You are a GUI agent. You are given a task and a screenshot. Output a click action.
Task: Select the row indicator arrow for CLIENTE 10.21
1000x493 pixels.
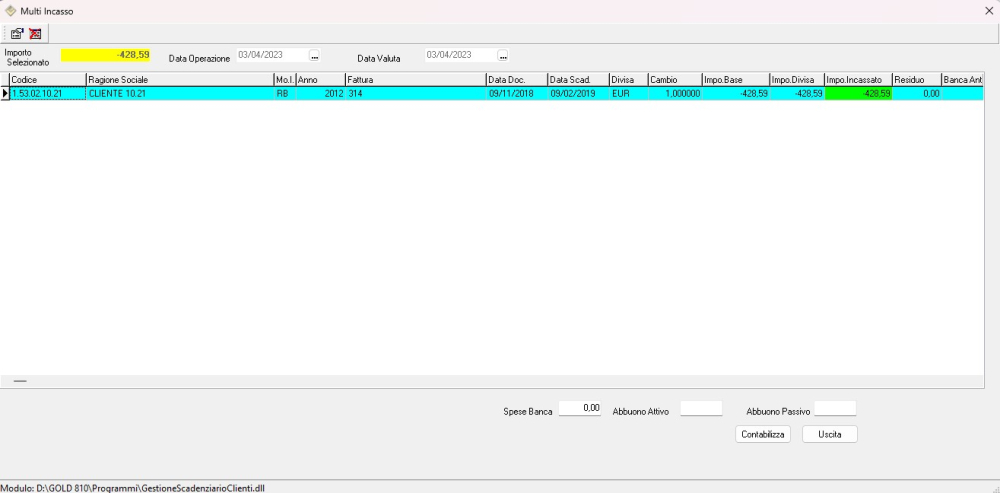5,93
